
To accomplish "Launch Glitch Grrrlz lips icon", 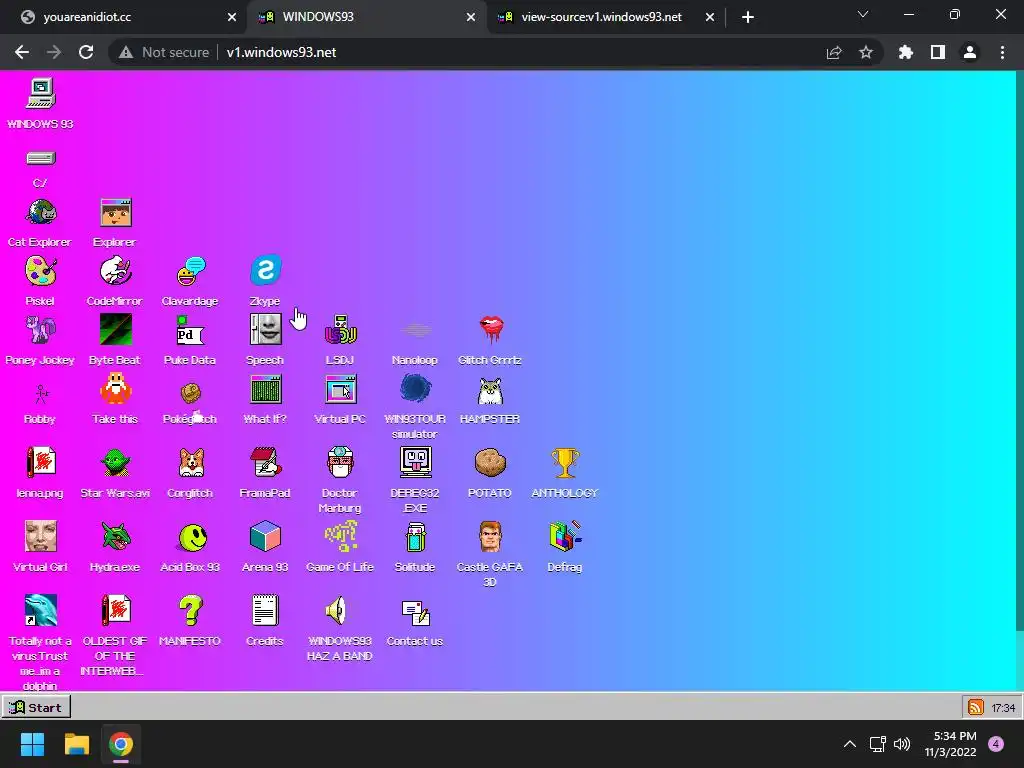I will [x=490, y=329].
